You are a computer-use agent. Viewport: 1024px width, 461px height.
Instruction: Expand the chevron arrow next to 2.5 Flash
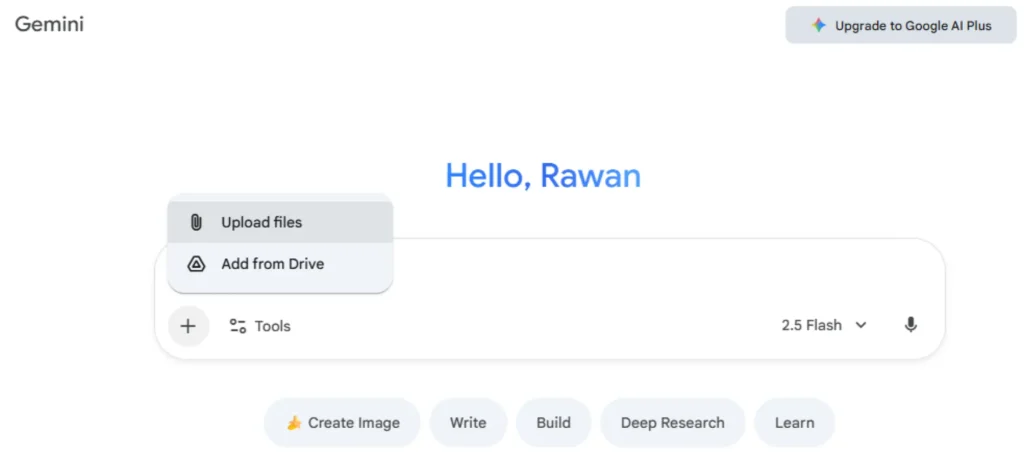(x=861, y=325)
